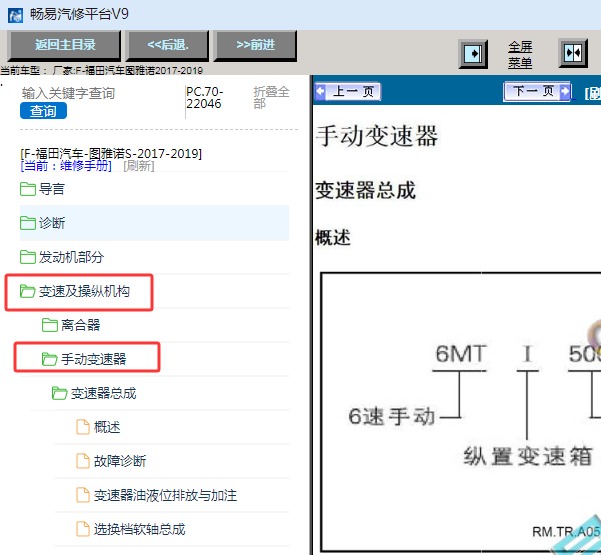The image size is (601, 555).
Task: Expand the 离合器 subfolder
Action: click(165, 325)
